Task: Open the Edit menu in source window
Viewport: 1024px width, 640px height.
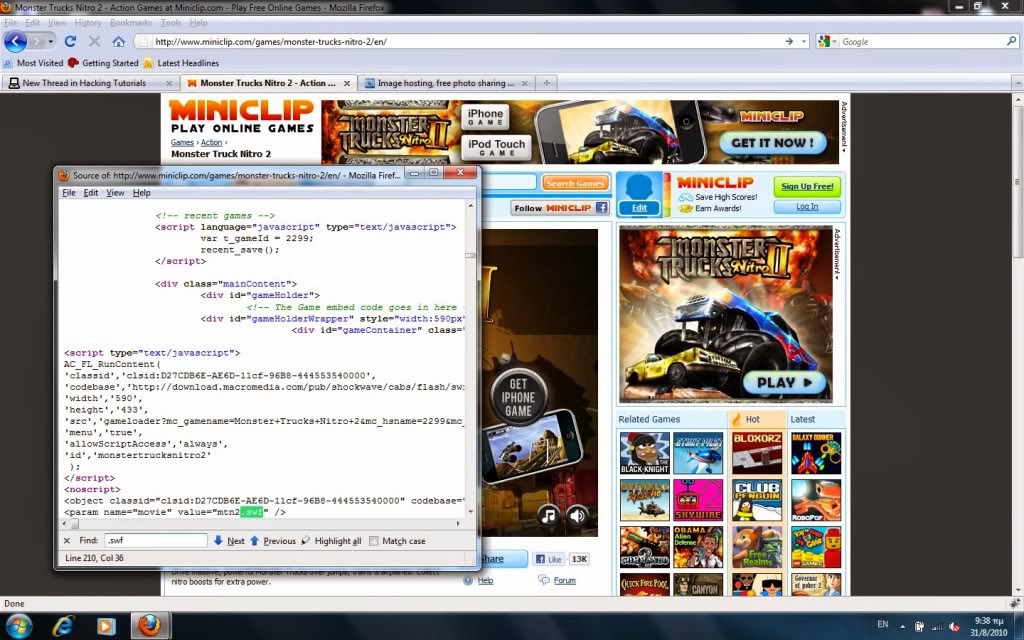Action: [x=91, y=193]
